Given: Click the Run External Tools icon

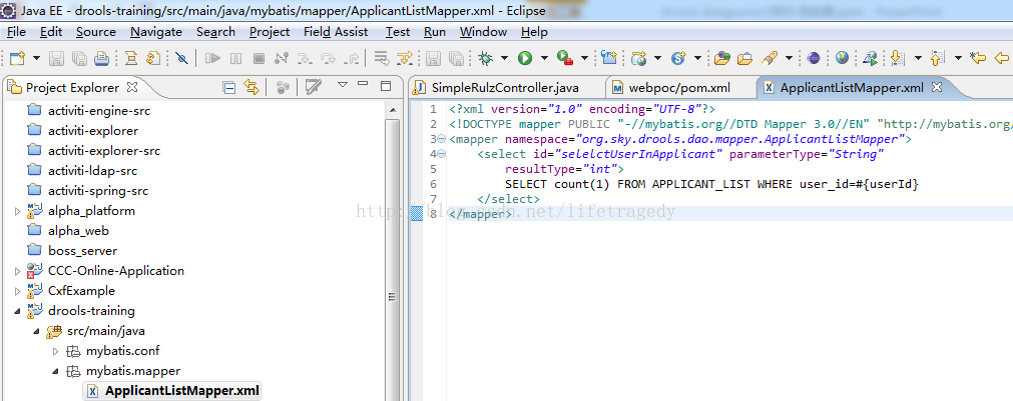Looking at the screenshot, I should 565,58.
